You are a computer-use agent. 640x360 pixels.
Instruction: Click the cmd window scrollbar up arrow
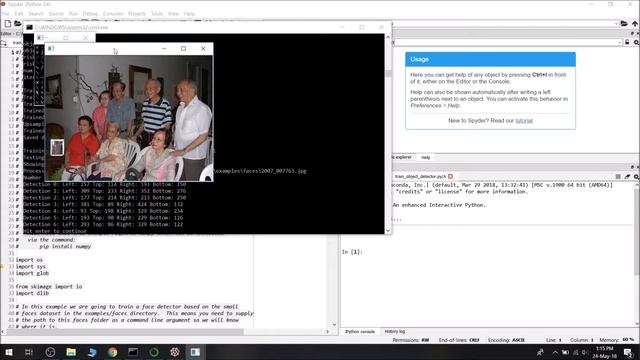click(x=388, y=37)
